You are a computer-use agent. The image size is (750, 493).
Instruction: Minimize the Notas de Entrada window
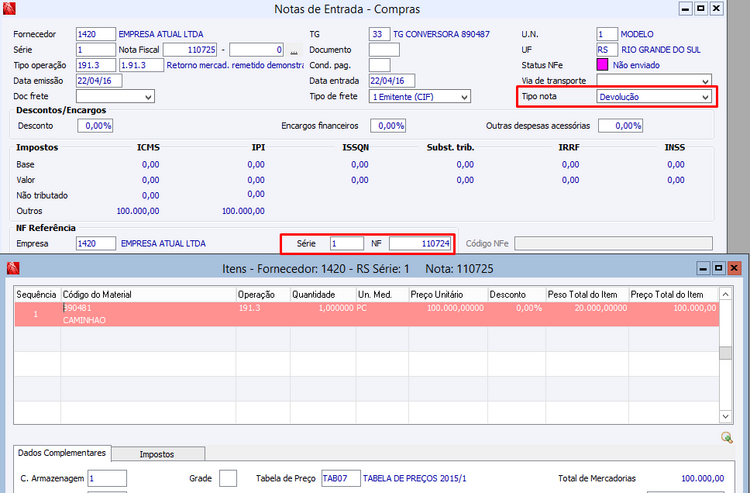click(684, 8)
